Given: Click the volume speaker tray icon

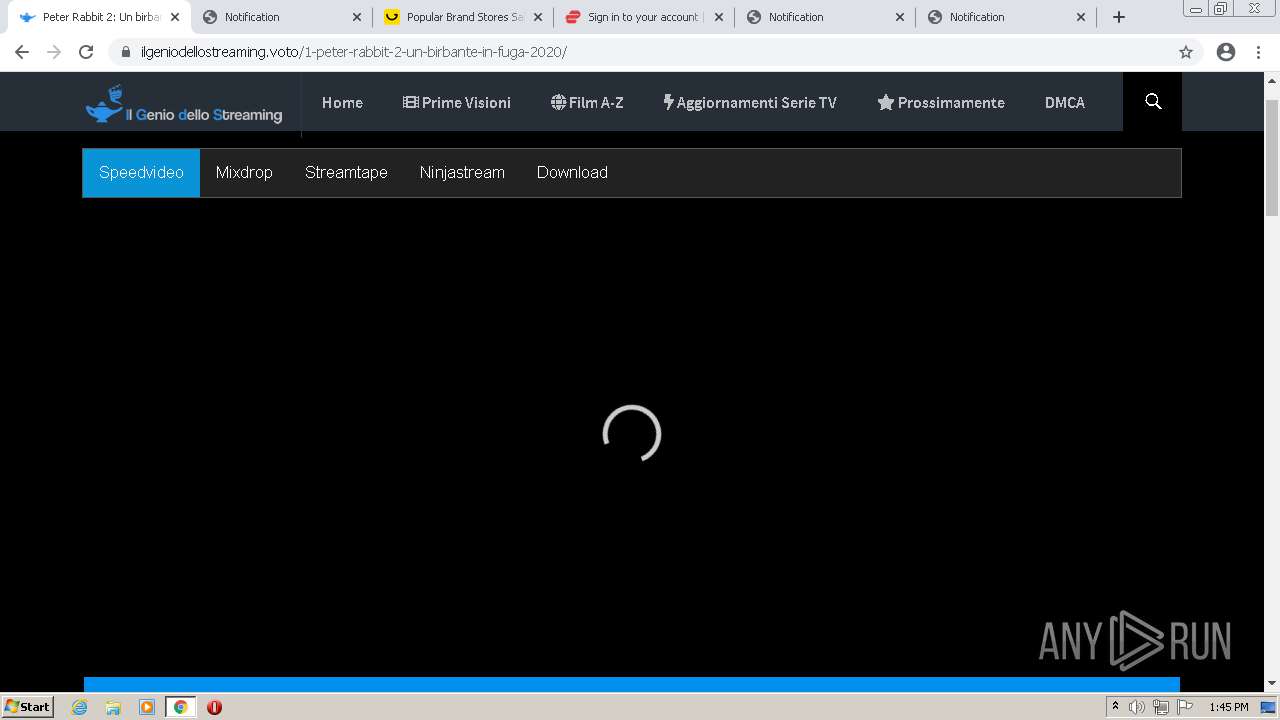Looking at the screenshot, I should [1137, 707].
